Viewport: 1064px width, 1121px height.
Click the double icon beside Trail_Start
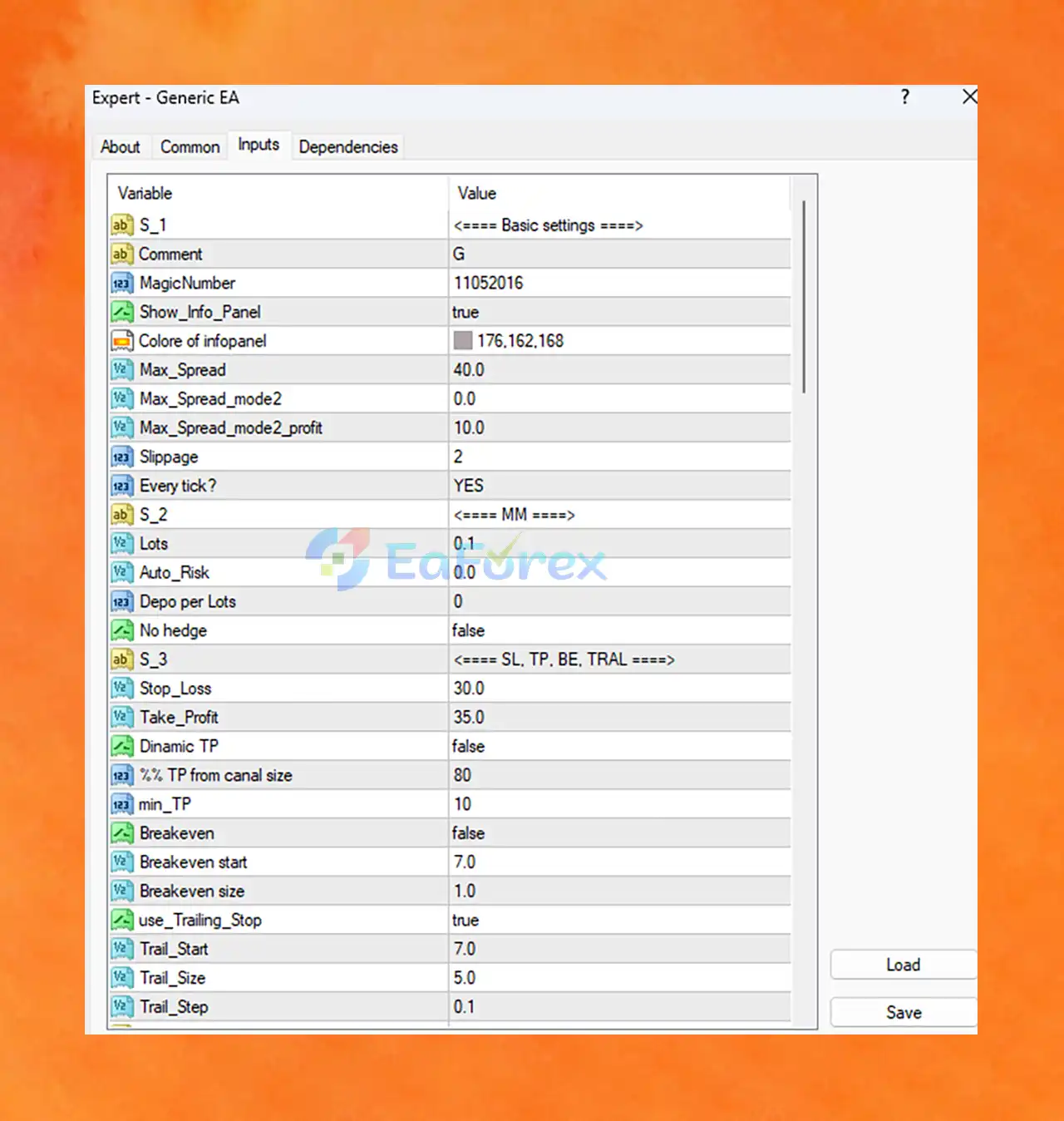121,949
